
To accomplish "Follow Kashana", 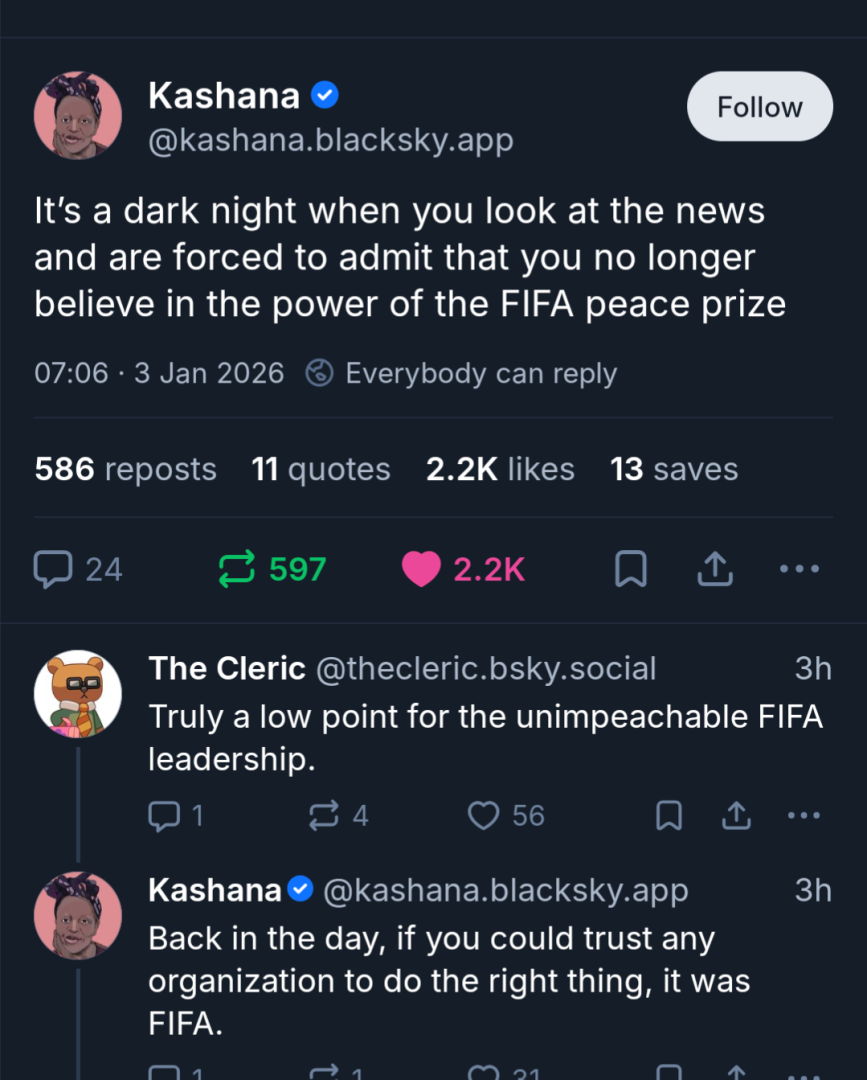I will pyautogui.click(x=759, y=107).
